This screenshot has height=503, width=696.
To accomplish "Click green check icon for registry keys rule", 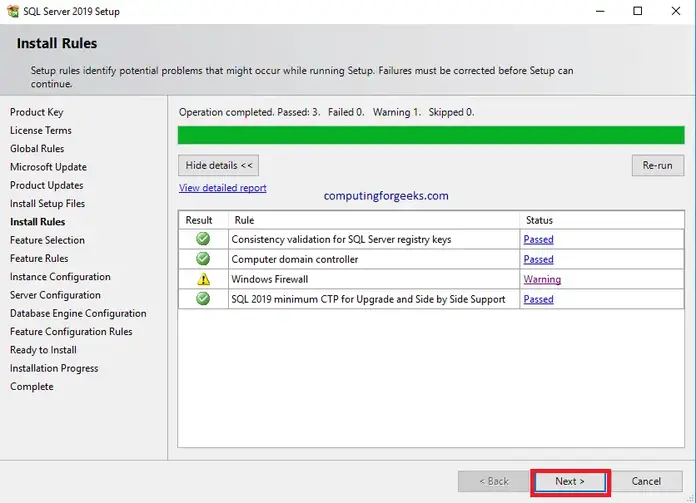I will pos(203,240).
